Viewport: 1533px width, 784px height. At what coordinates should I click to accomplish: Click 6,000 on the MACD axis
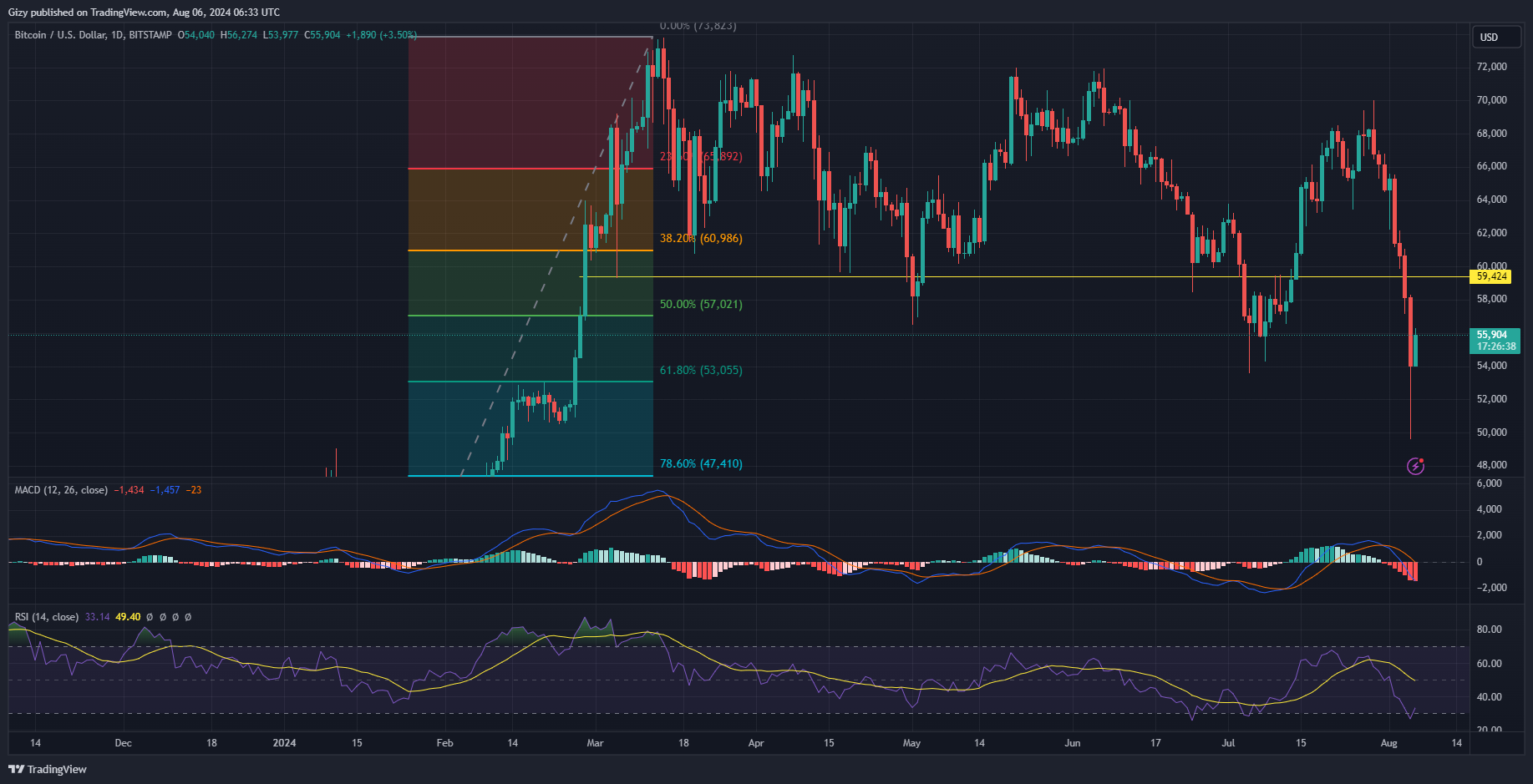[1489, 483]
